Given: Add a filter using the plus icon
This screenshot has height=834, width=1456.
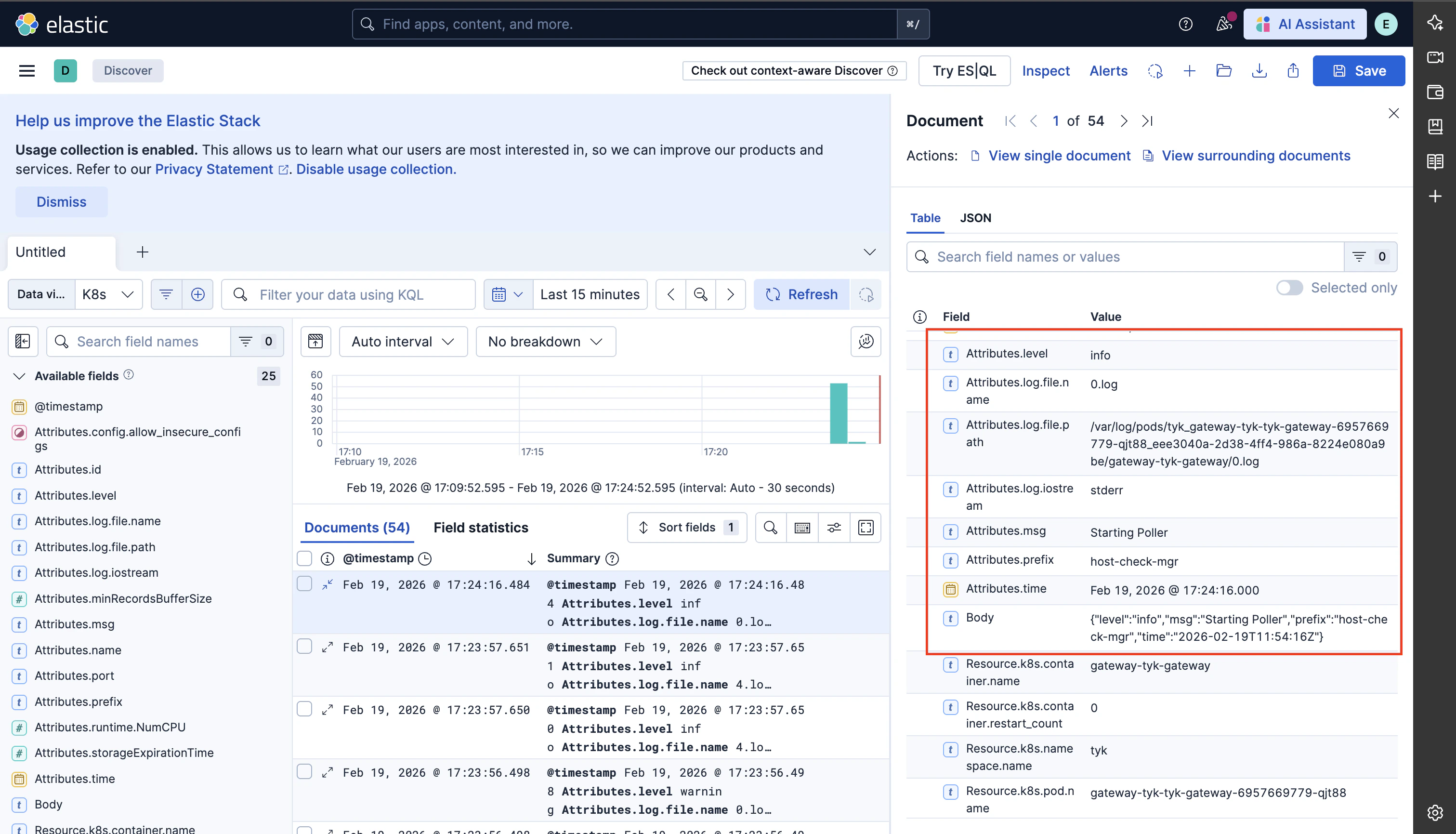Looking at the screenshot, I should (x=197, y=294).
